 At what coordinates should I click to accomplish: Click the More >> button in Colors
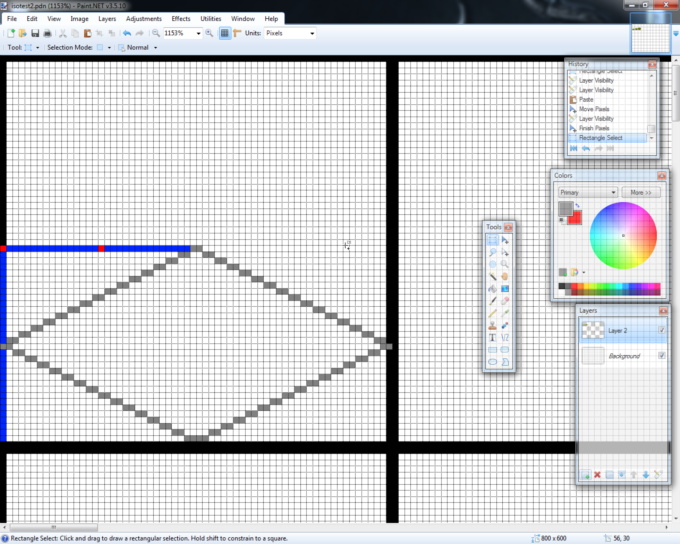[641, 192]
